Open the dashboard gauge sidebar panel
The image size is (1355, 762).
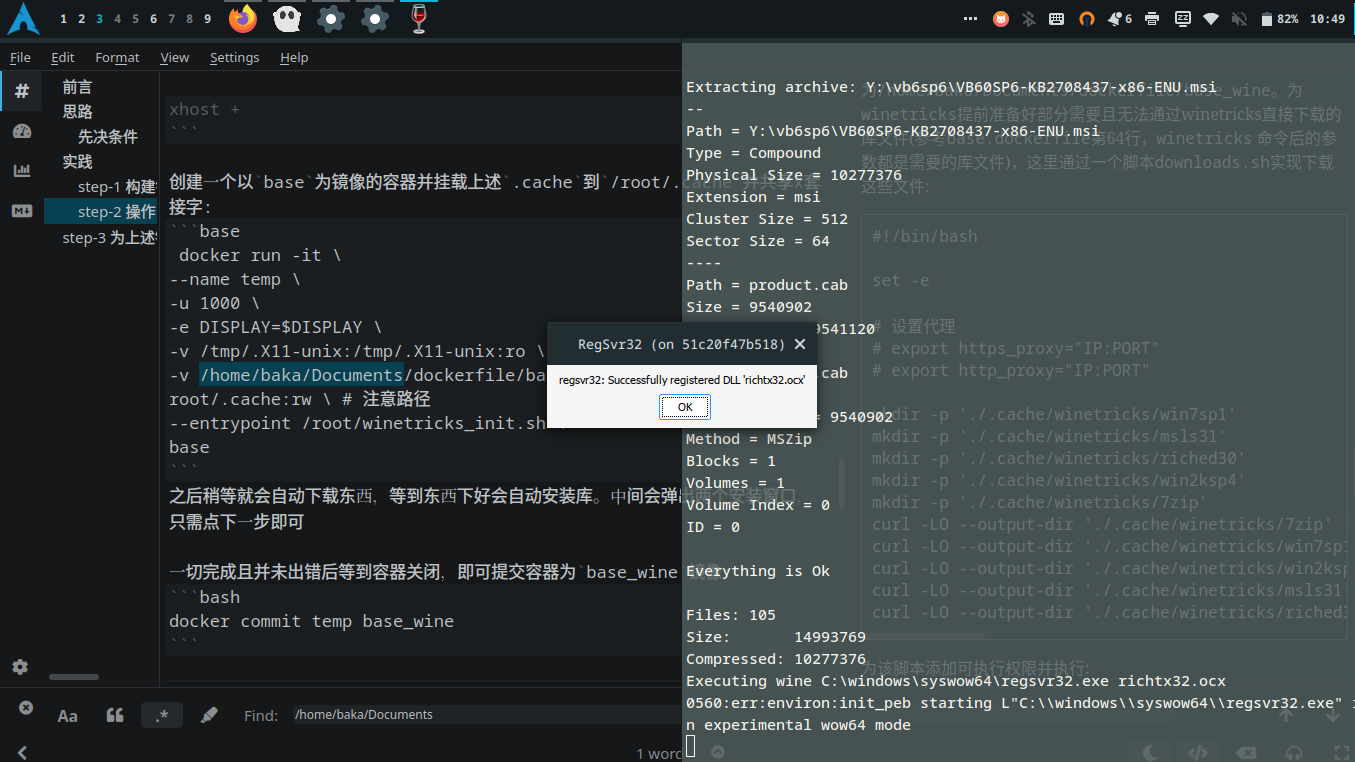point(21,131)
